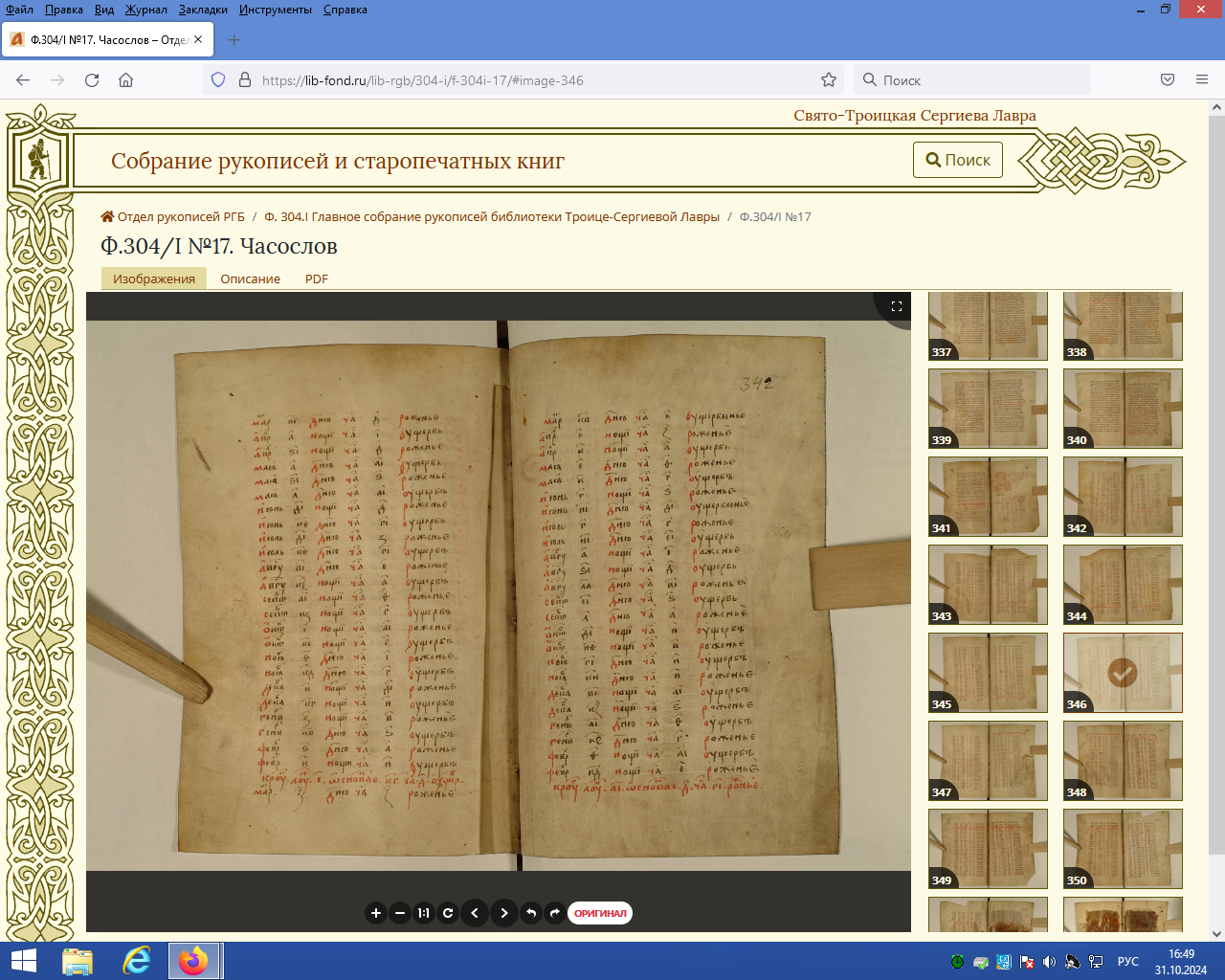Zoom in with the plus button

coord(376,913)
